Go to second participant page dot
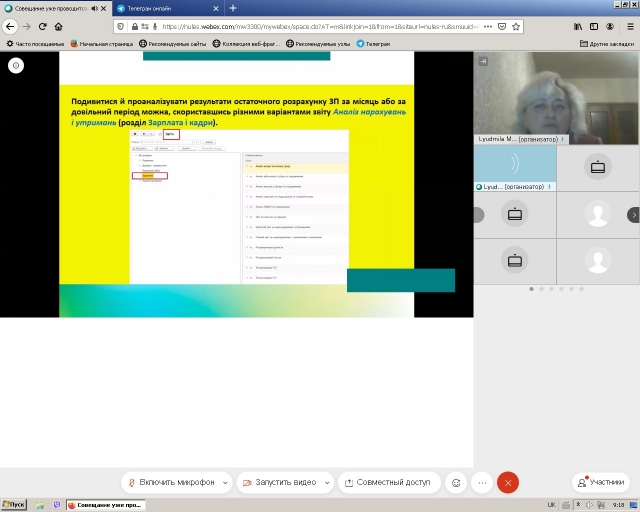 pyautogui.click(x=541, y=289)
